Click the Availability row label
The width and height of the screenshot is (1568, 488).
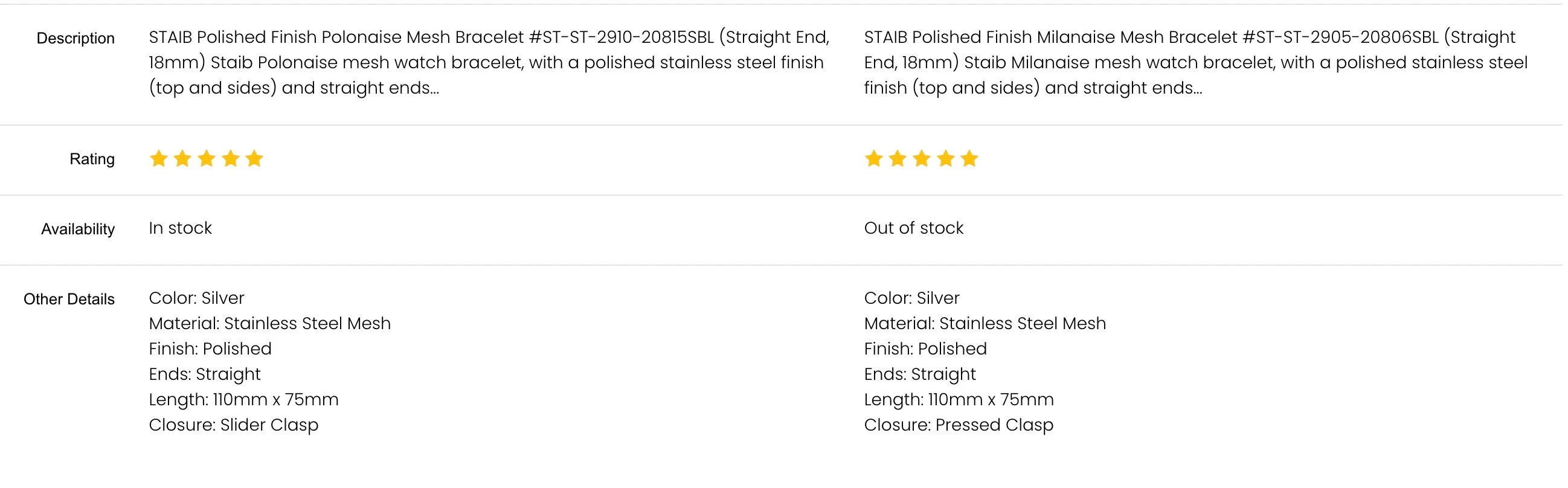78,229
